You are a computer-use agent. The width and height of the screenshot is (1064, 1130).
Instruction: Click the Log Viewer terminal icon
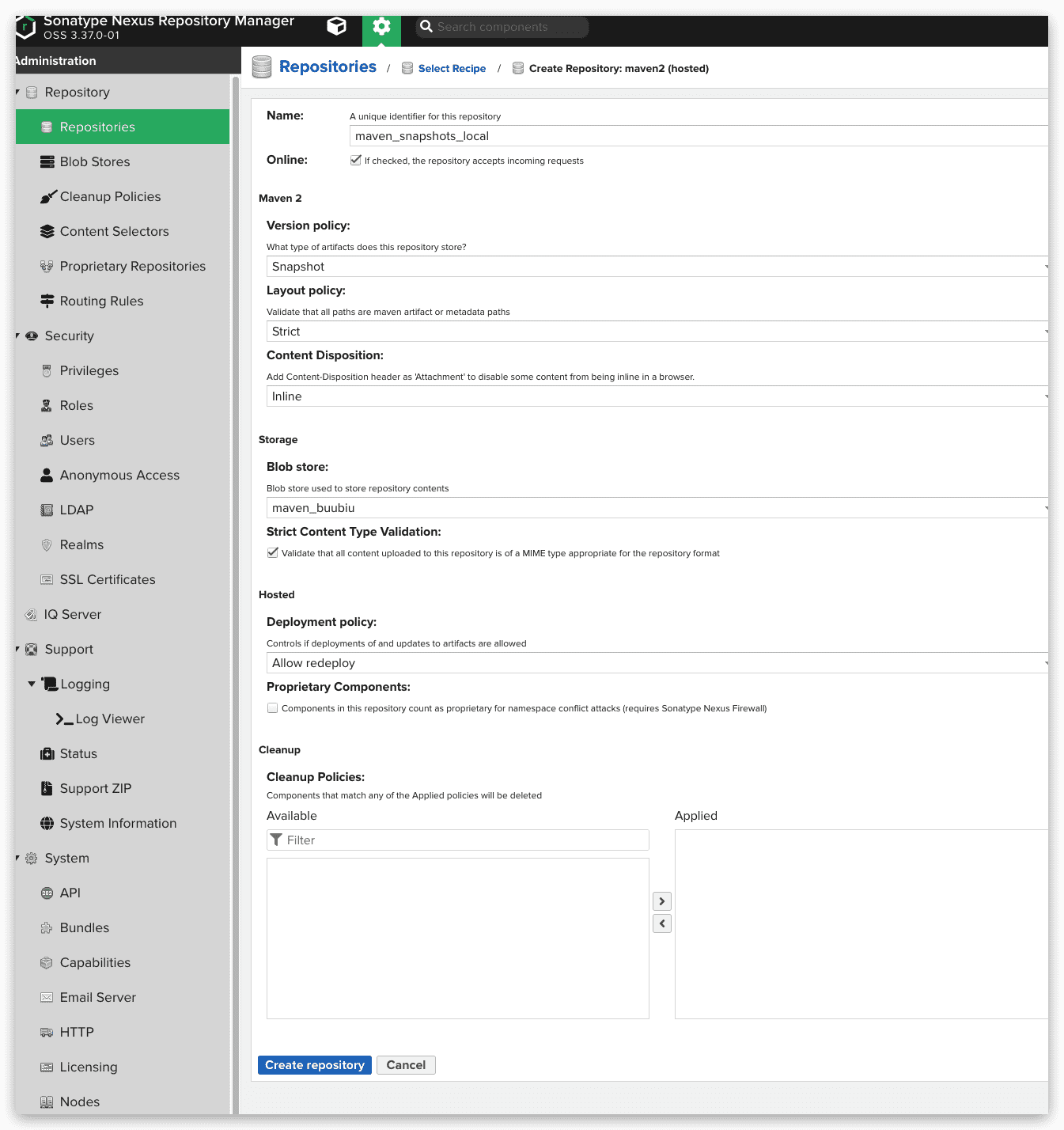click(x=64, y=719)
